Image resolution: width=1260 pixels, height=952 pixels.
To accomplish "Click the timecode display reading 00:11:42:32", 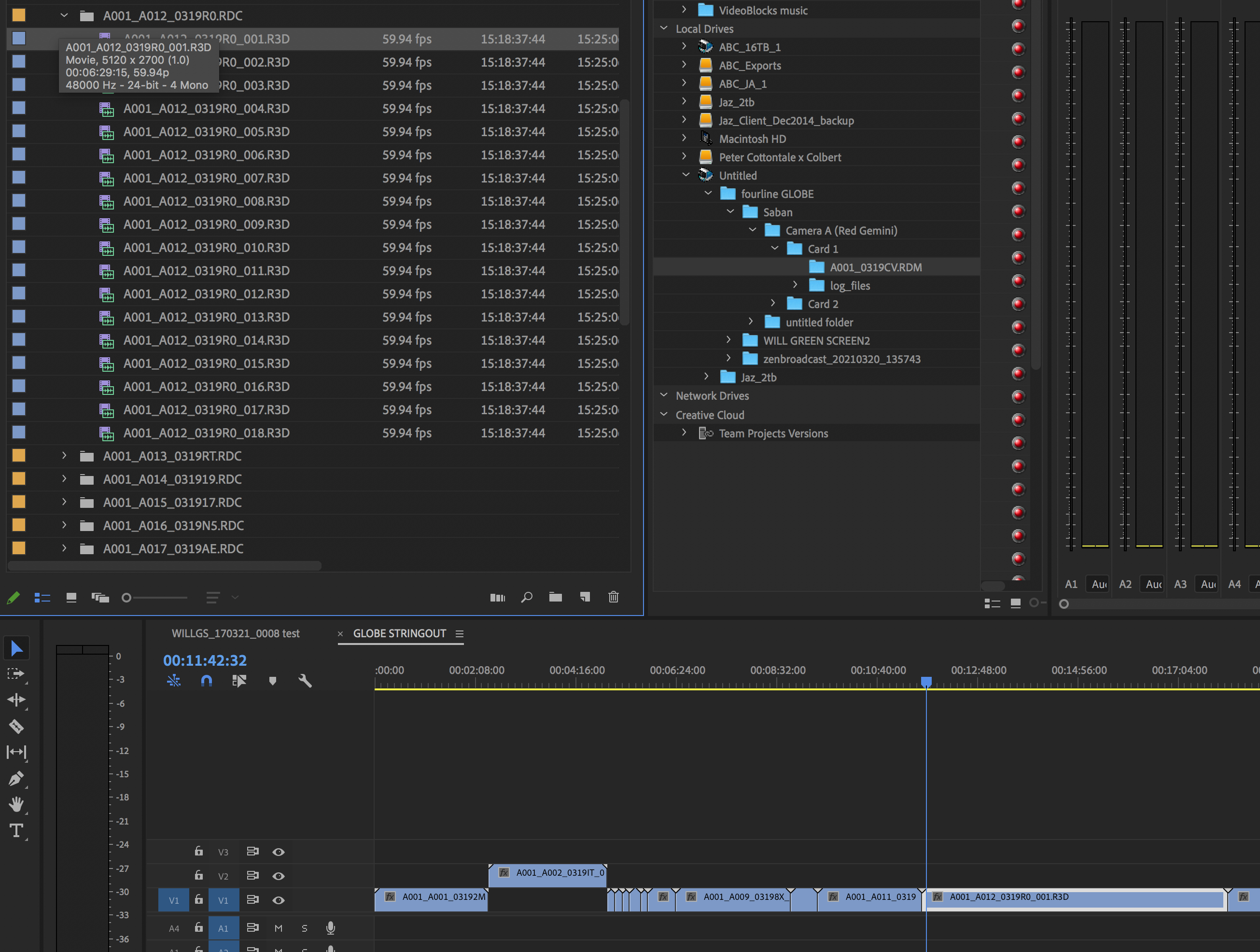I will click(x=205, y=660).
